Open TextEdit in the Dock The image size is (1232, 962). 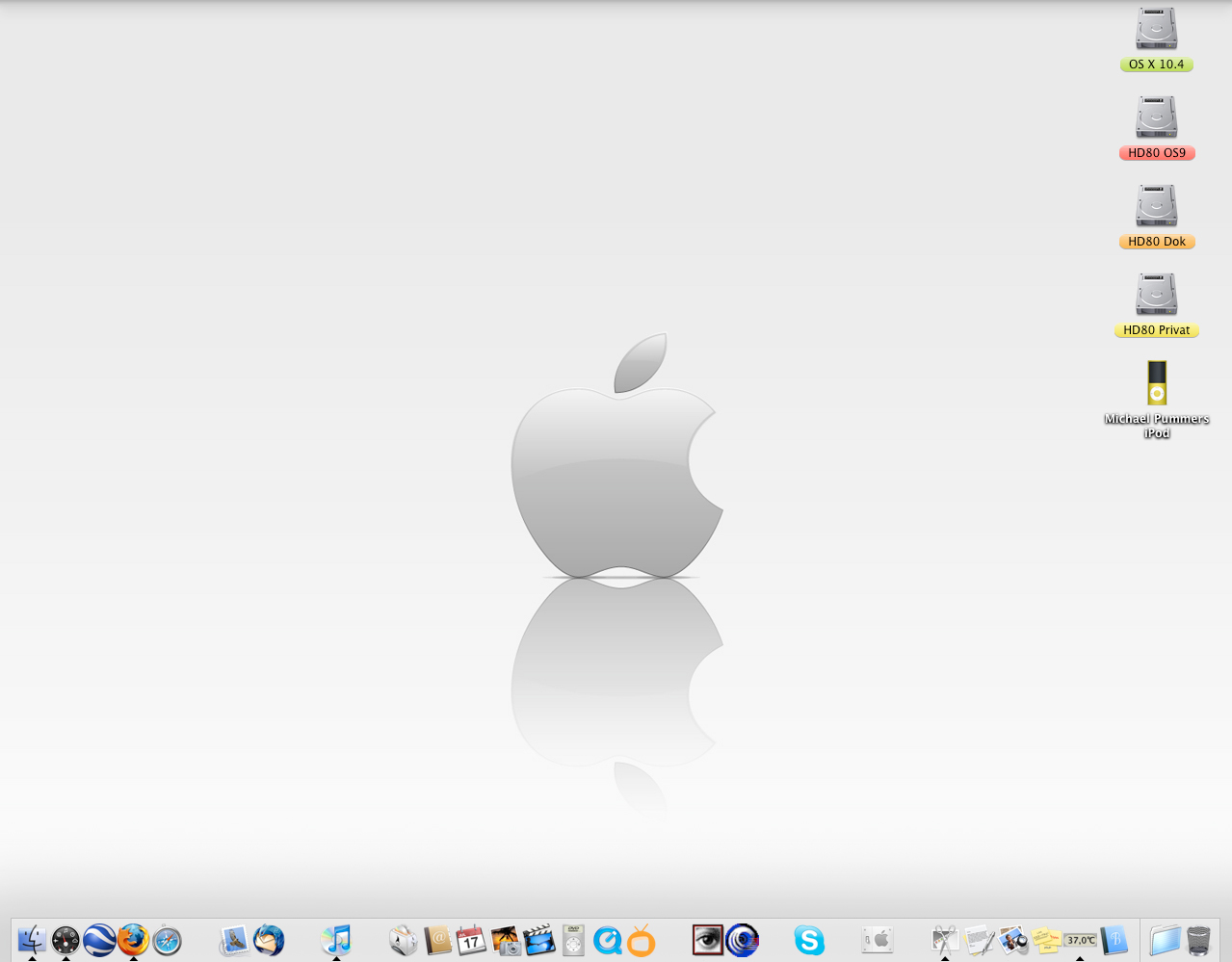pos(979,940)
